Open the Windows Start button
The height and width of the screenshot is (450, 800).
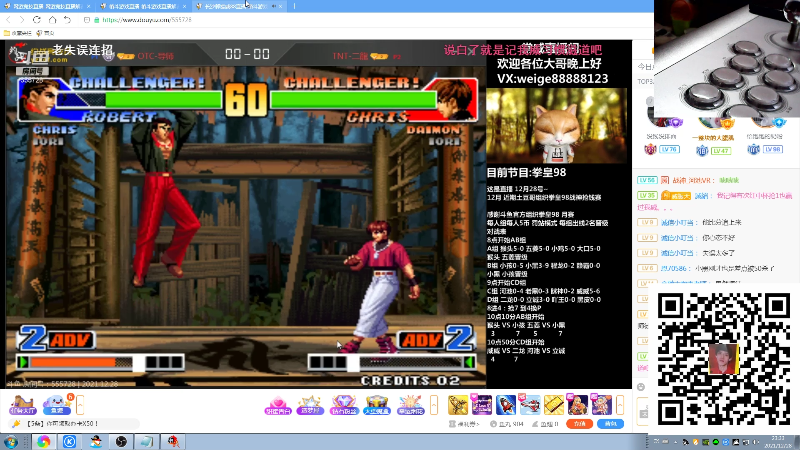pyautogui.click(x=11, y=442)
